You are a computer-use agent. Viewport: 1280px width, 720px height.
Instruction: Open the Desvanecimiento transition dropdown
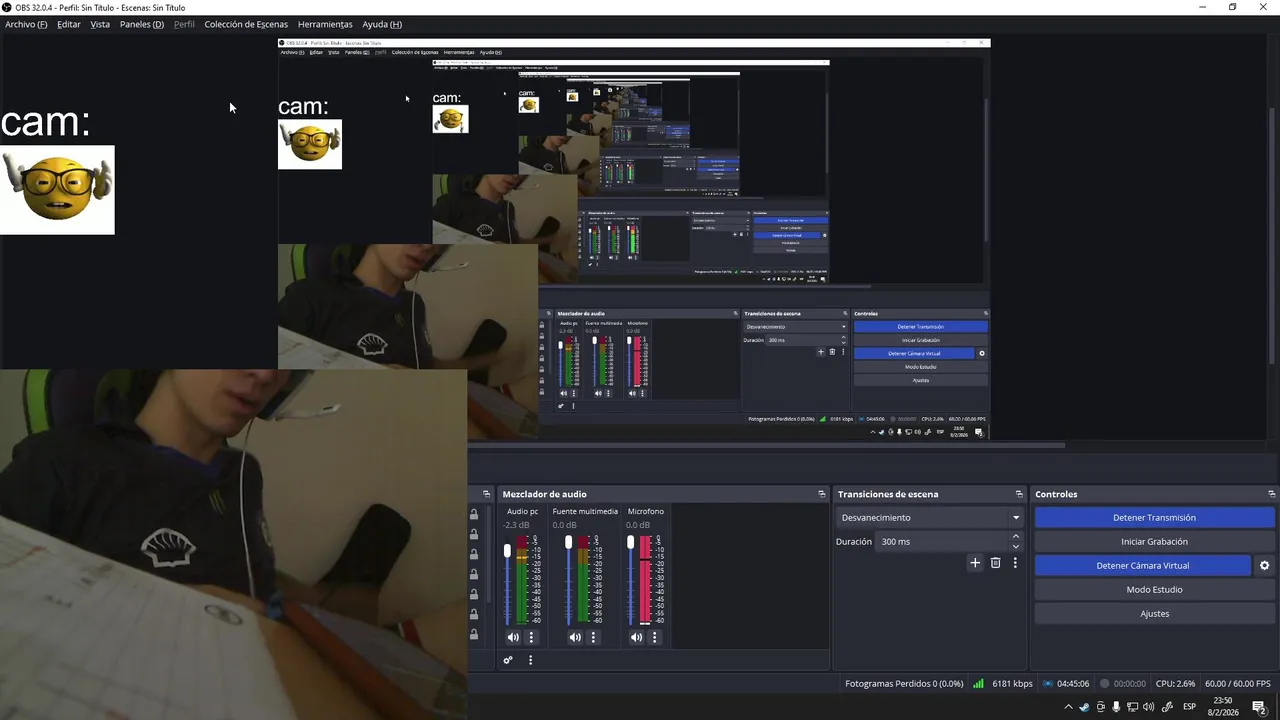point(930,518)
